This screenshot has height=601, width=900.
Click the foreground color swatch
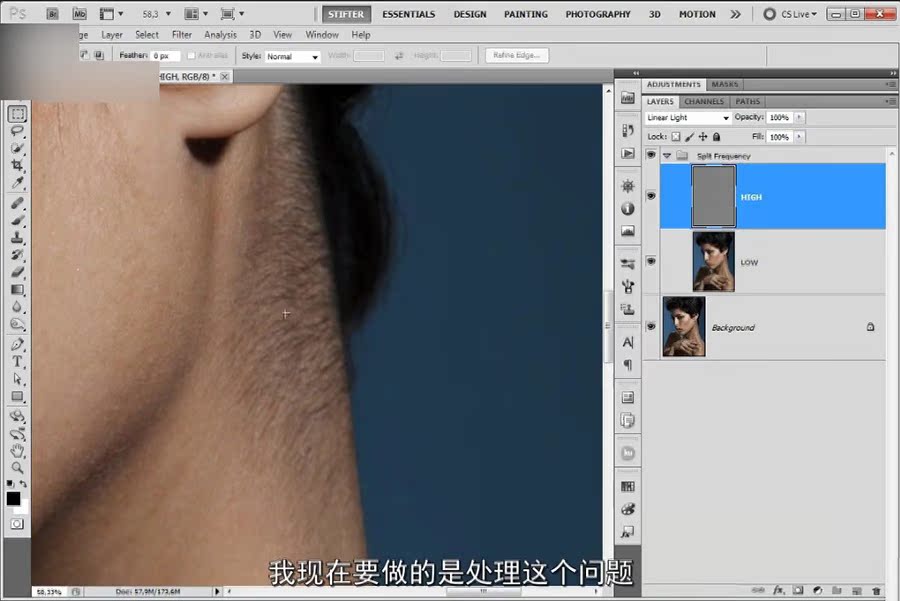click(x=13, y=498)
